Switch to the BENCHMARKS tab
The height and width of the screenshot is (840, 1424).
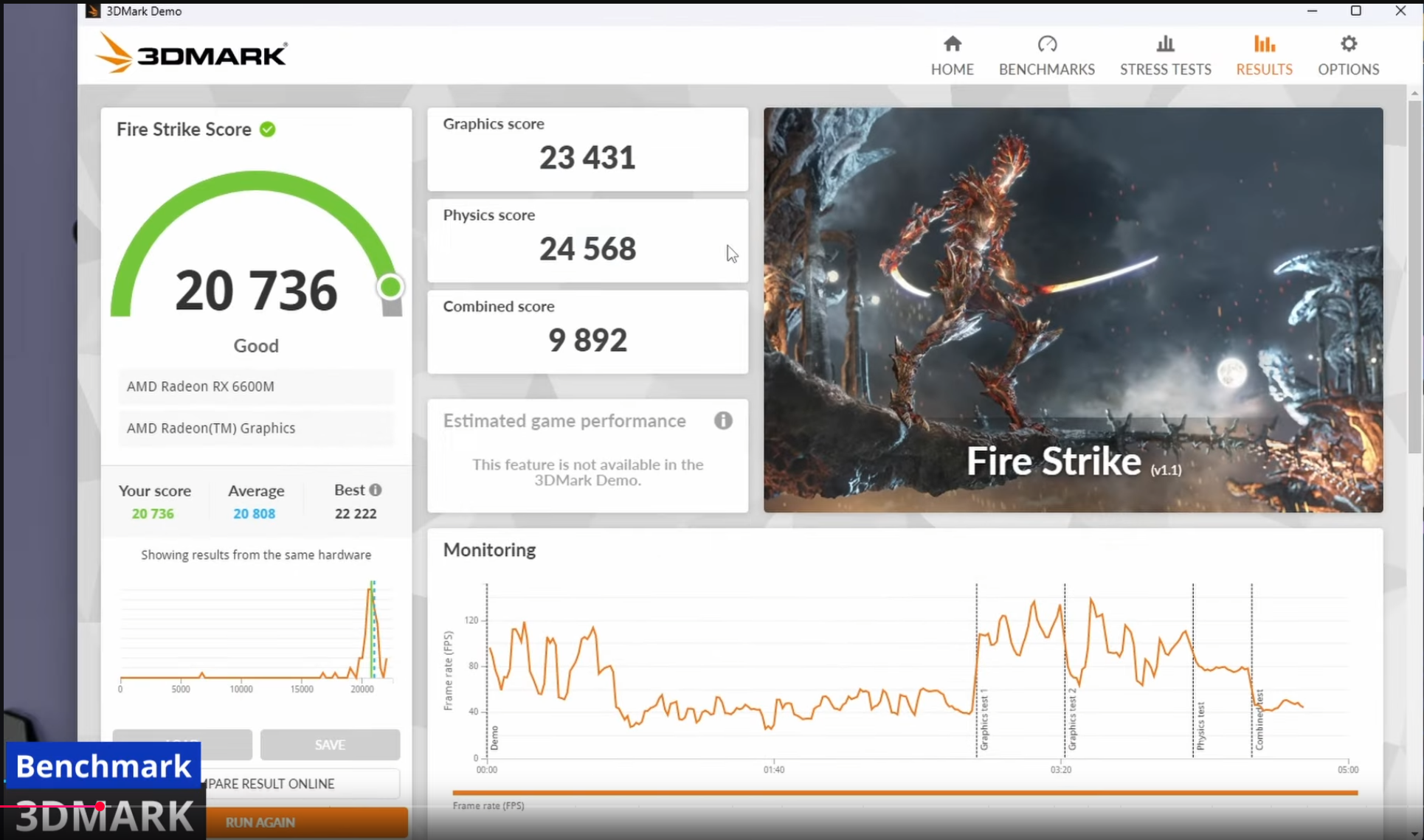click(x=1046, y=55)
